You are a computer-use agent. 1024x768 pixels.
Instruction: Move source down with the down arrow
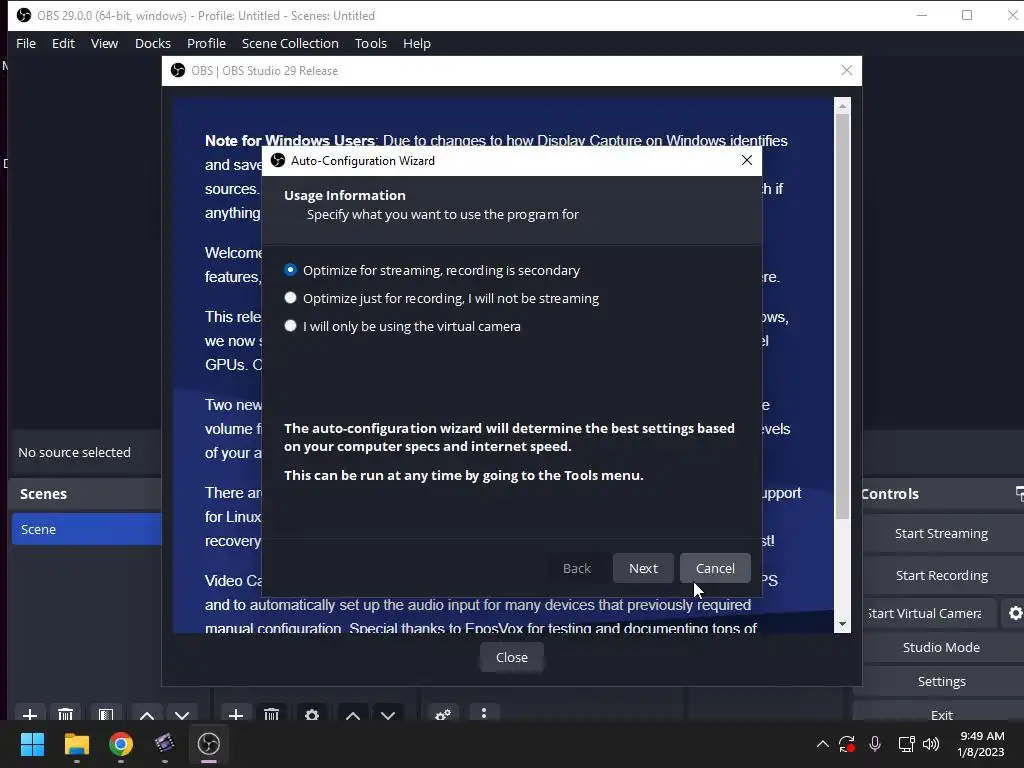[388, 714]
